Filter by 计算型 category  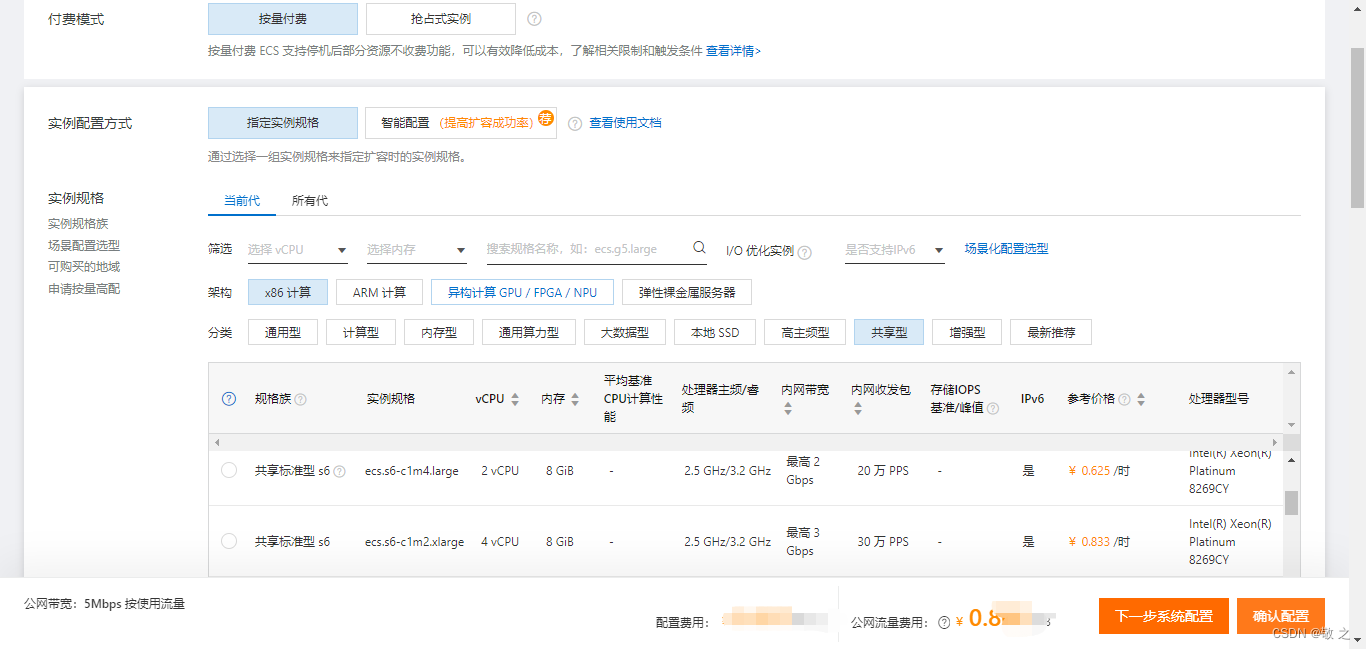click(x=361, y=333)
